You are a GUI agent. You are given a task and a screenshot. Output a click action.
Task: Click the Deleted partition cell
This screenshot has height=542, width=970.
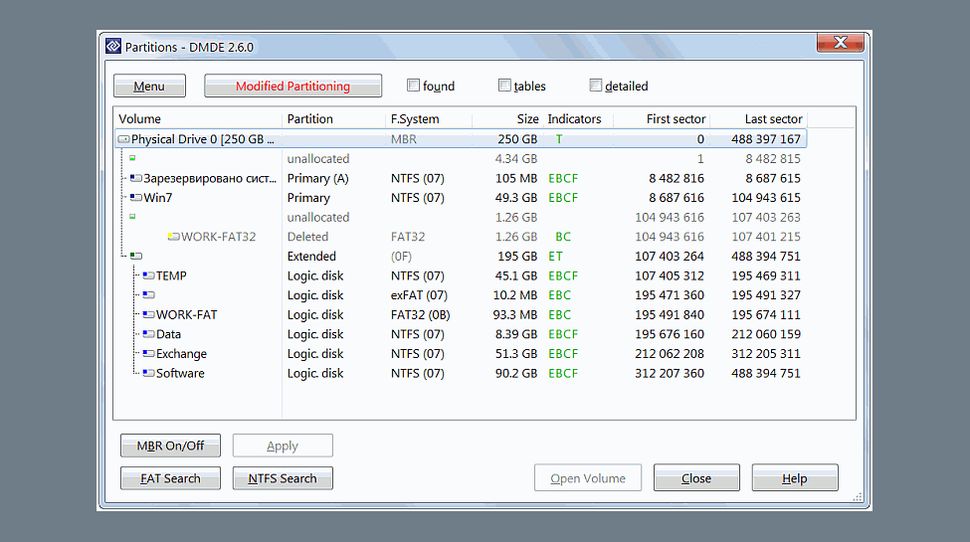tap(307, 236)
